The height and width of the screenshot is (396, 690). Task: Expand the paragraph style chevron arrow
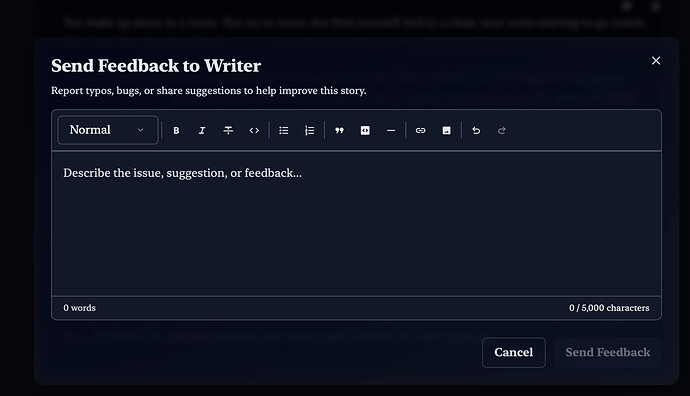pos(140,130)
